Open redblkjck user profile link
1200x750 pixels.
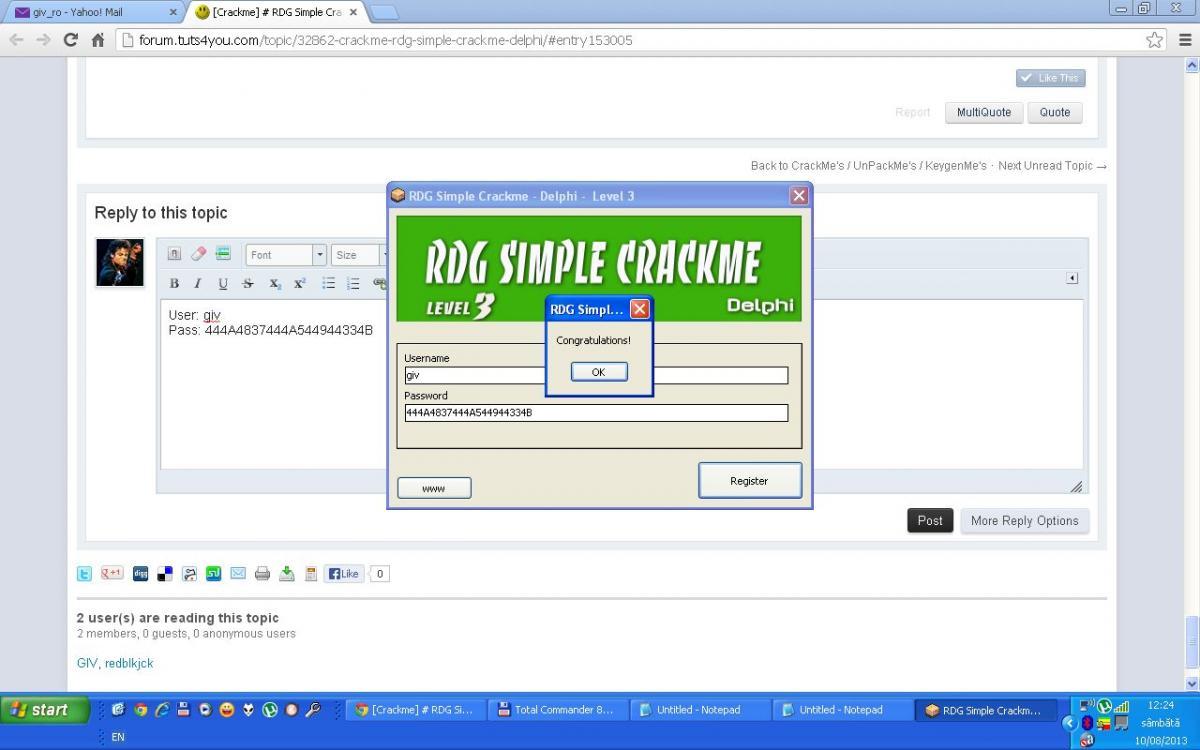pos(129,663)
